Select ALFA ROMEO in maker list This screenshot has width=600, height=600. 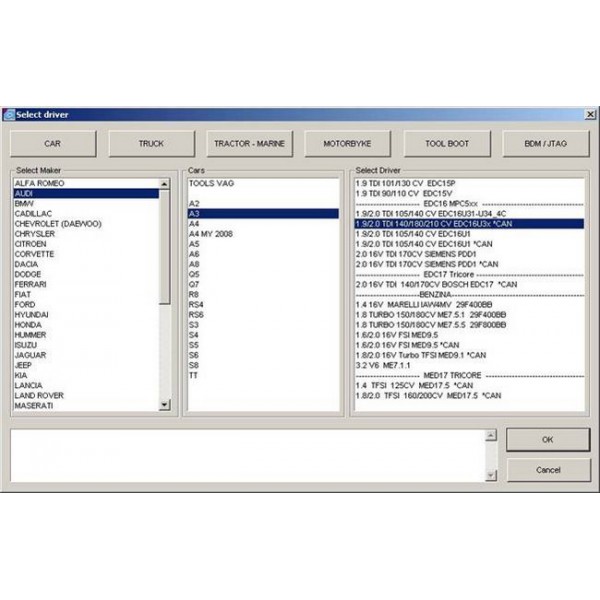[86, 184]
